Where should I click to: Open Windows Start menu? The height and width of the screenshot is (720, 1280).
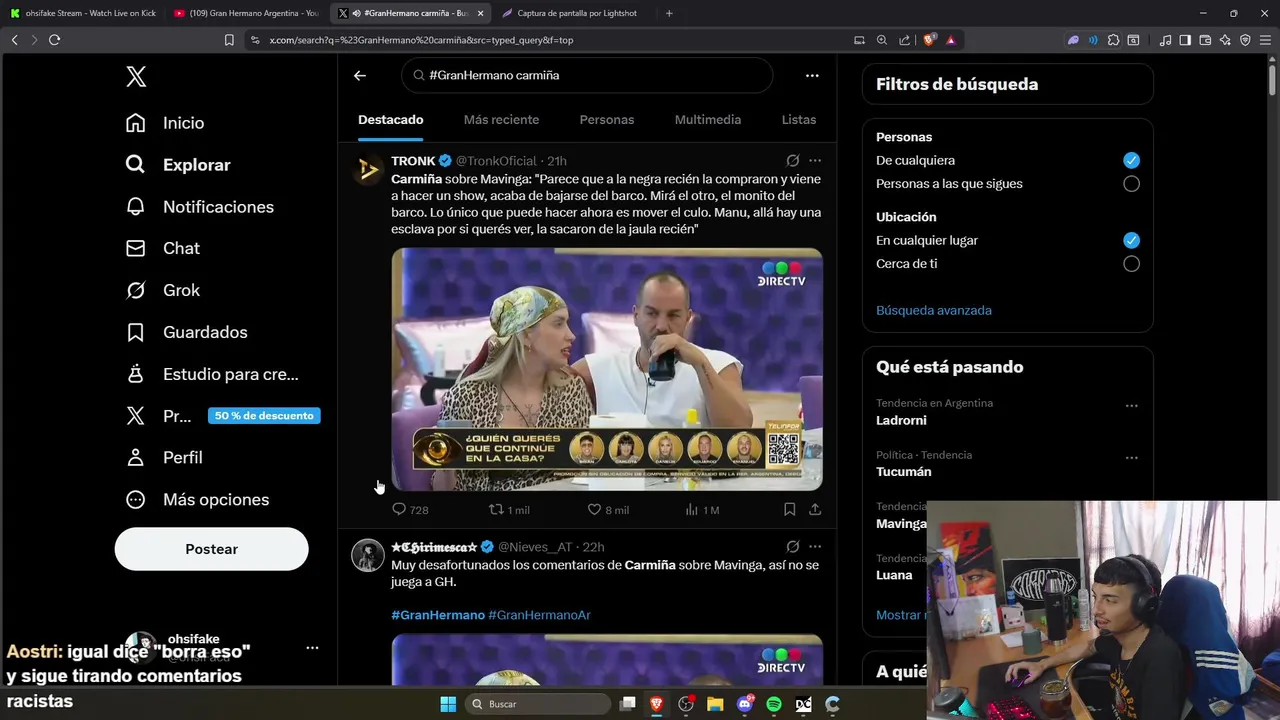pyautogui.click(x=448, y=704)
